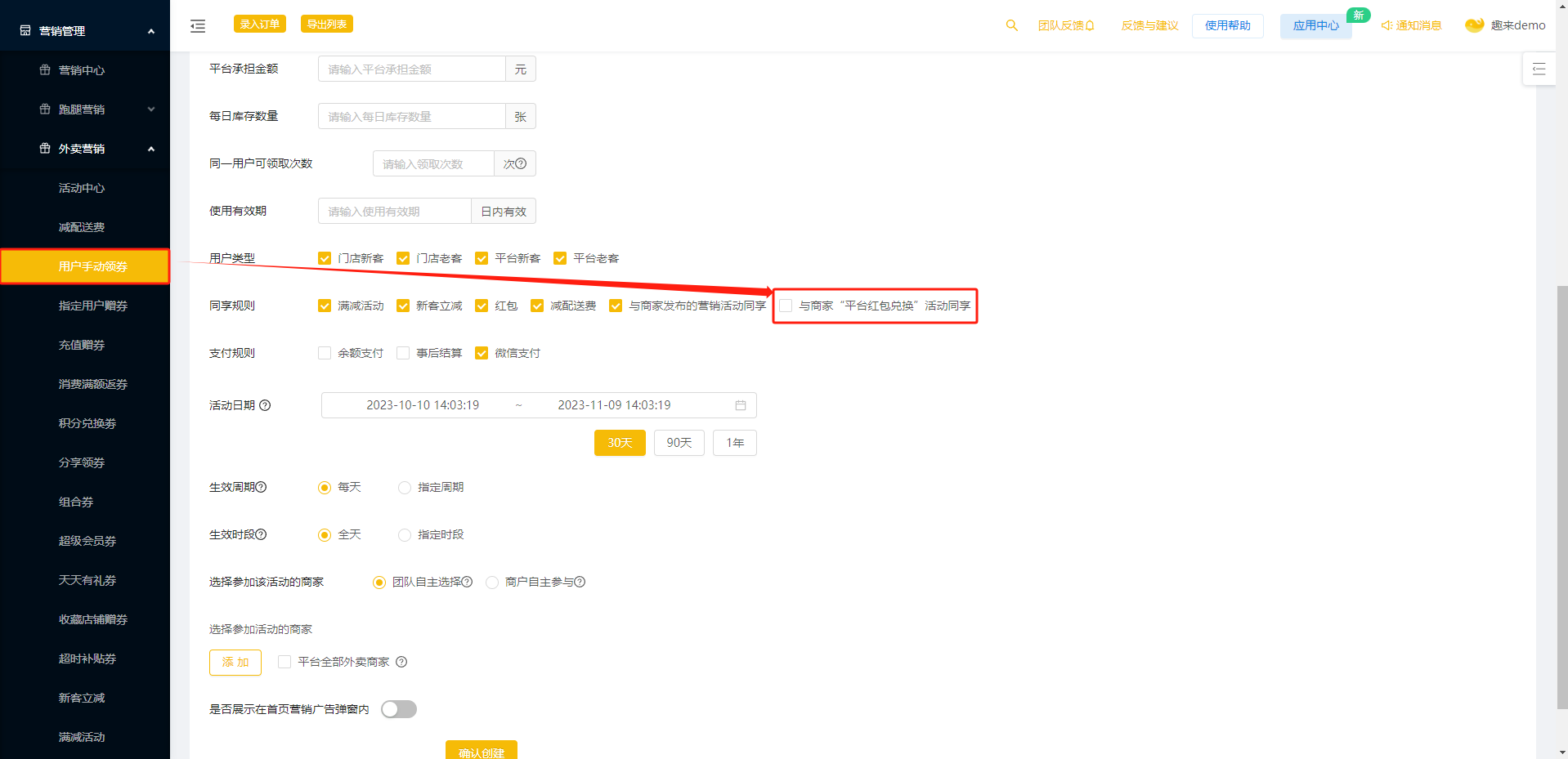Set the duration to 1年
Screen dimensions: 1568x759
point(735,443)
